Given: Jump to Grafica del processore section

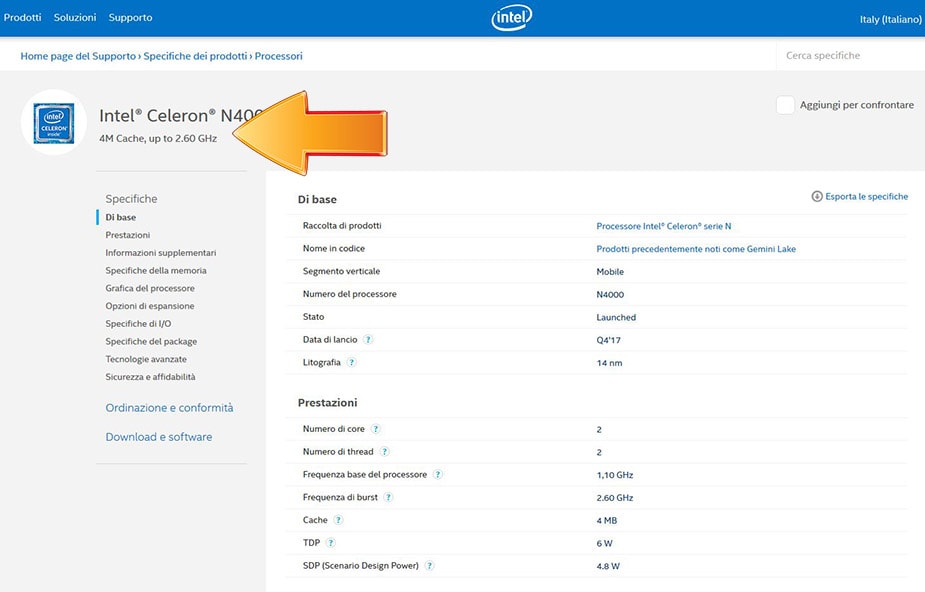Looking at the screenshot, I should pos(150,288).
